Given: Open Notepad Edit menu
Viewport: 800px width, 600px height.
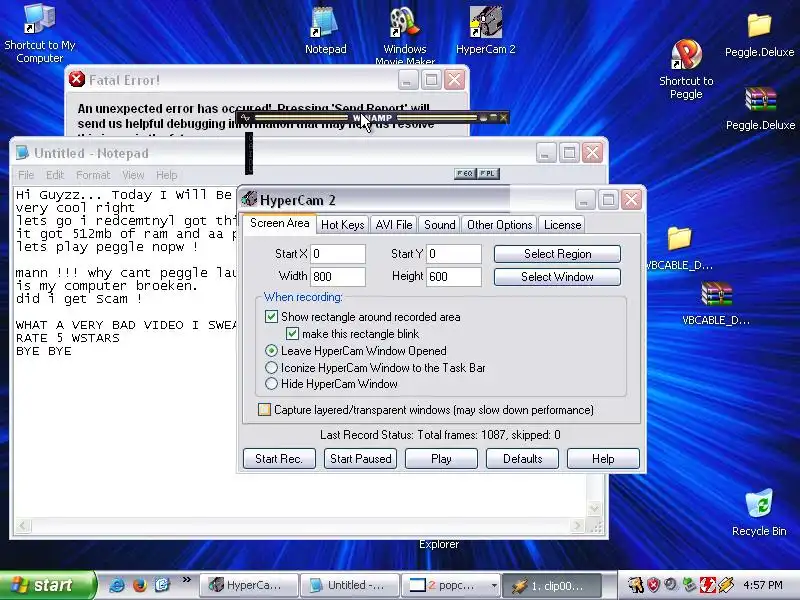Looking at the screenshot, I should click(55, 175).
